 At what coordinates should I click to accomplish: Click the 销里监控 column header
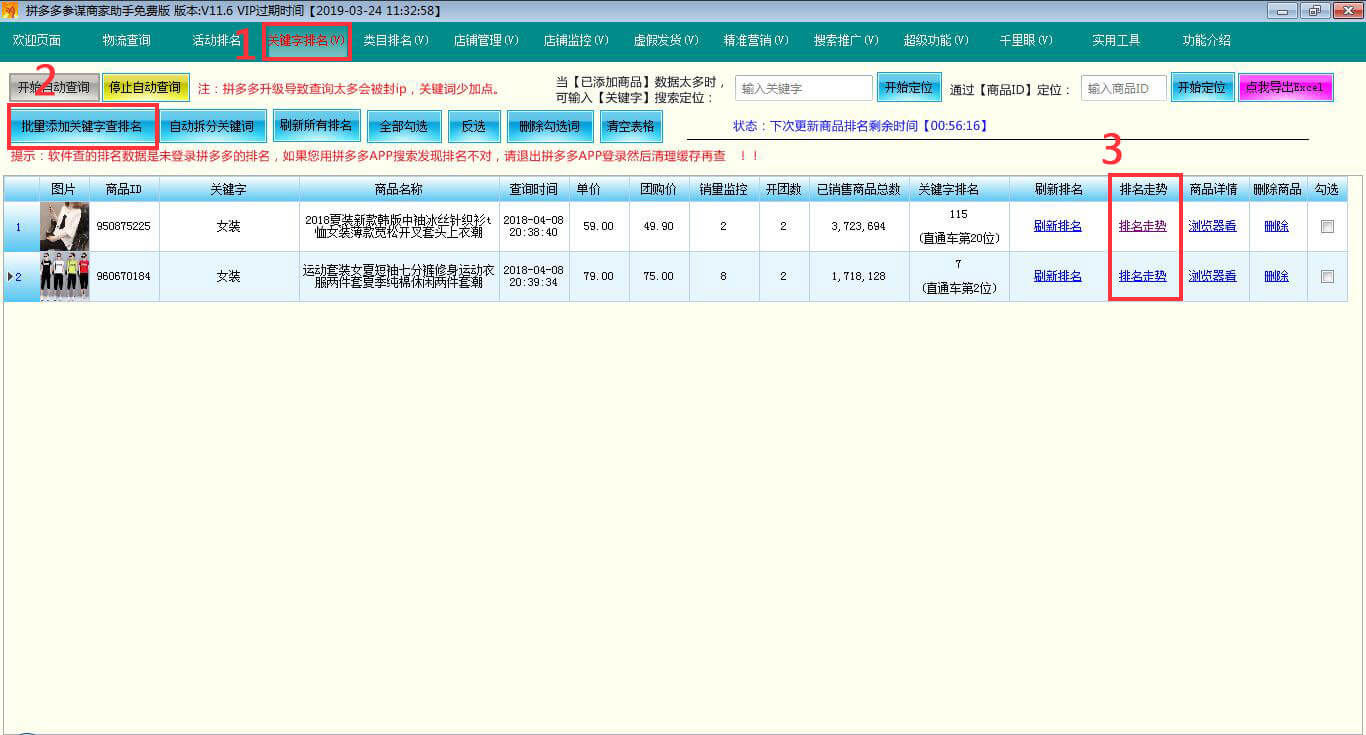click(x=724, y=189)
